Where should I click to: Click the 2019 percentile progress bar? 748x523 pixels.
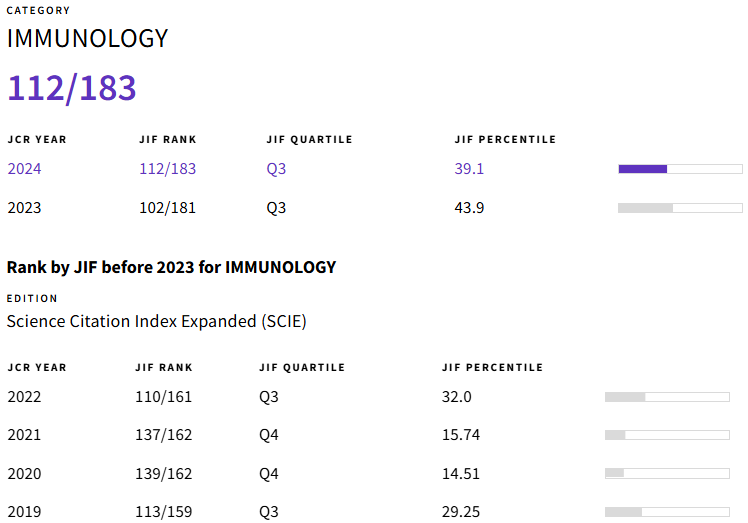pyautogui.click(x=667, y=511)
